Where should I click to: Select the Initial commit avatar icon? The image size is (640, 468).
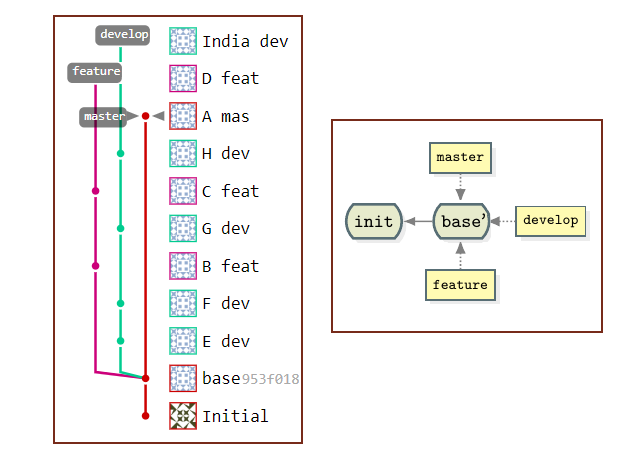pyautogui.click(x=183, y=415)
